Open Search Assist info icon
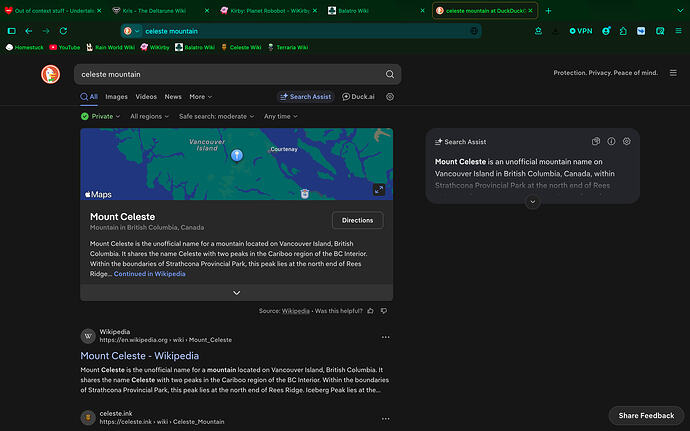The image size is (690, 431). tap(611, 141)
